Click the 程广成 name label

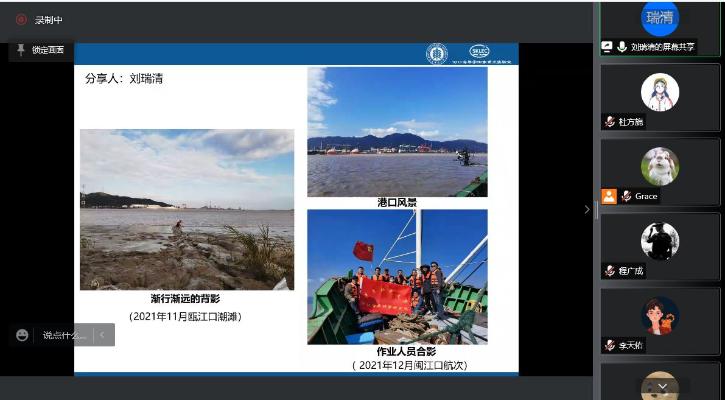click(x=631, y=271)
